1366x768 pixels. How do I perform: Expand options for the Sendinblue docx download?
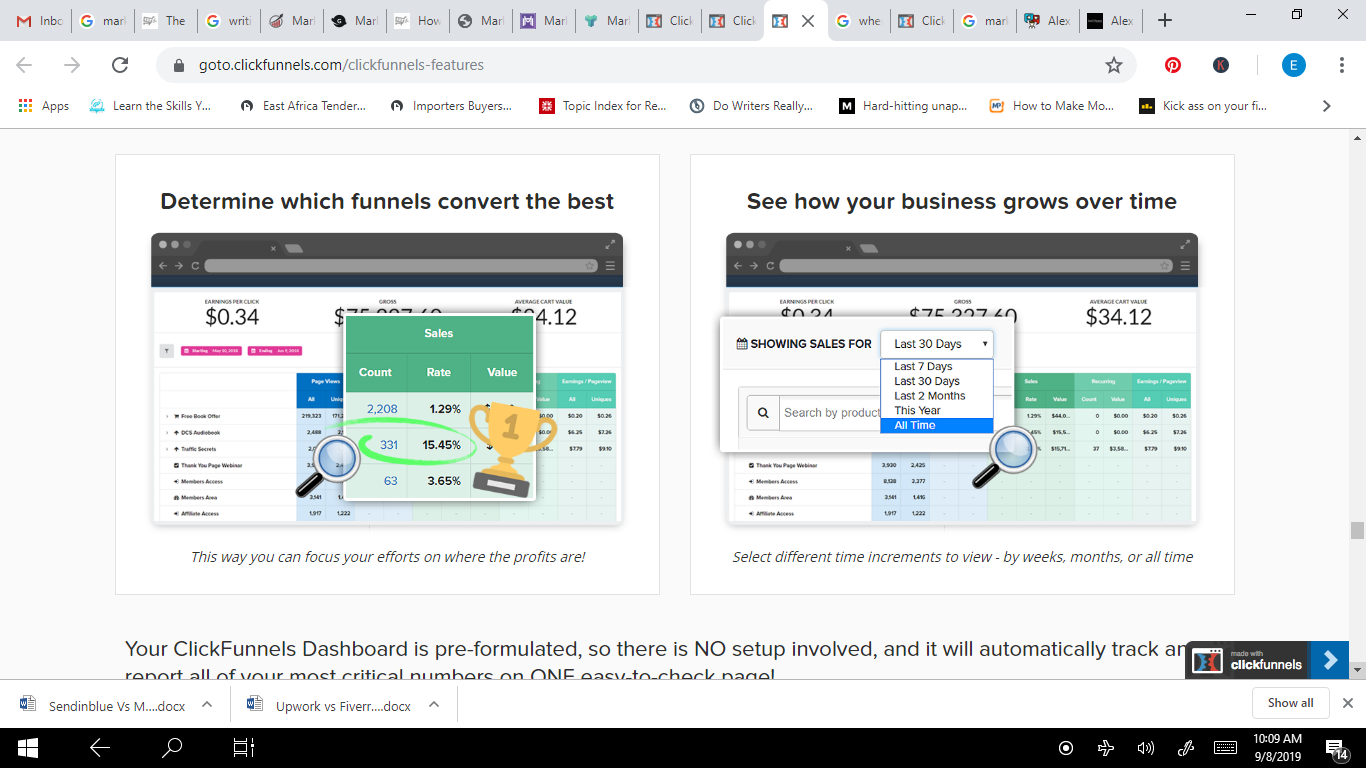tap(207, 704)
